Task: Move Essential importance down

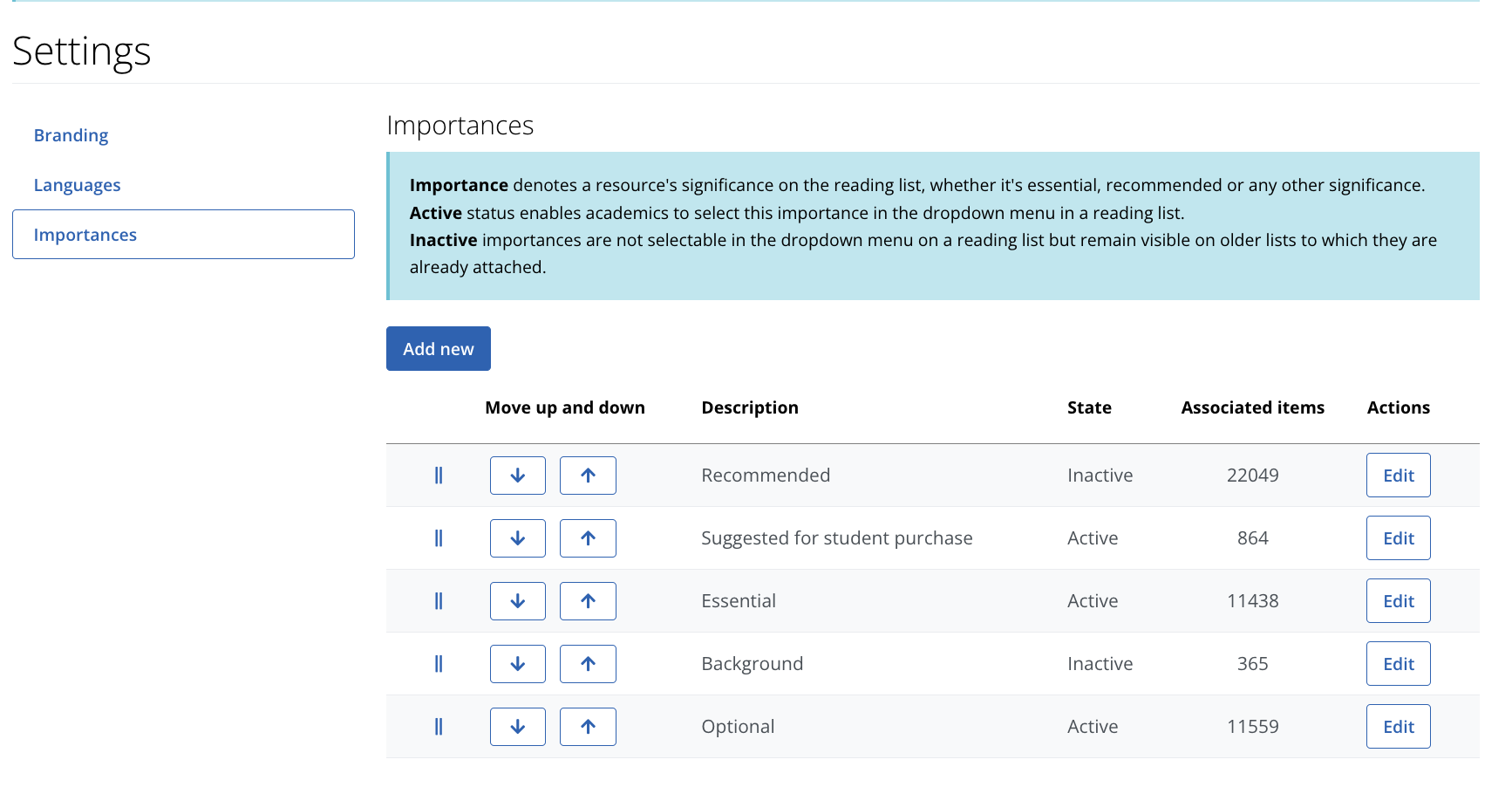Action: [517, 600]
